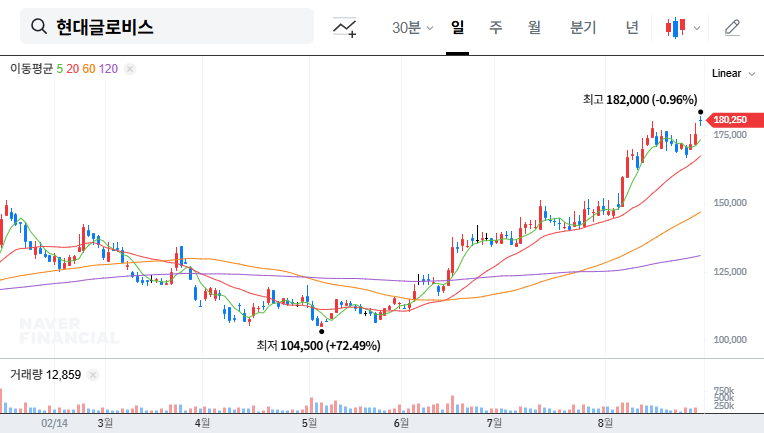
Task: Click the 이동평균 indicator label
Action: pos(31,69)
